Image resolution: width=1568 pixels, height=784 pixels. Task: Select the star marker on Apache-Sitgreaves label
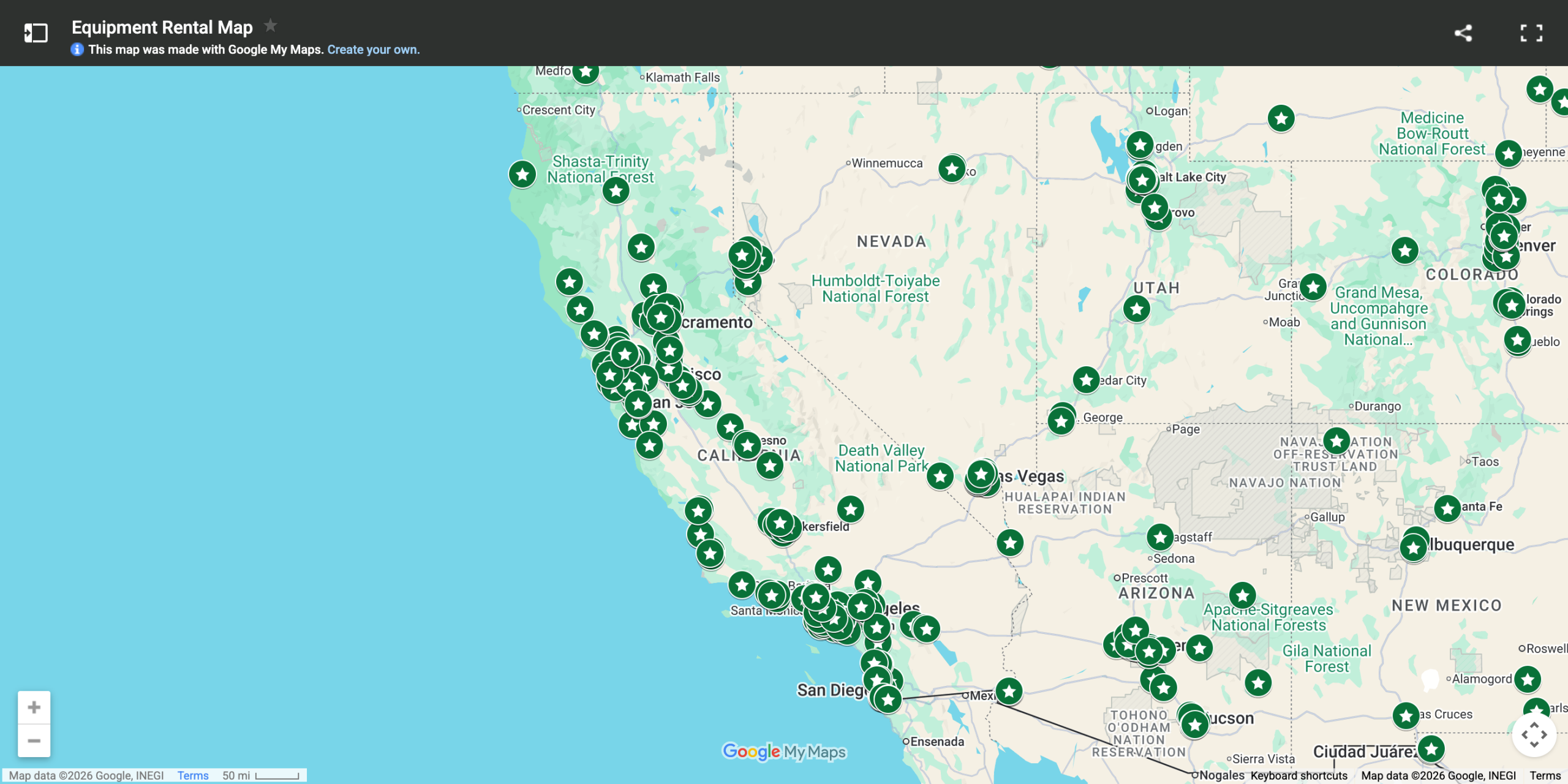tap(1242, 595)
